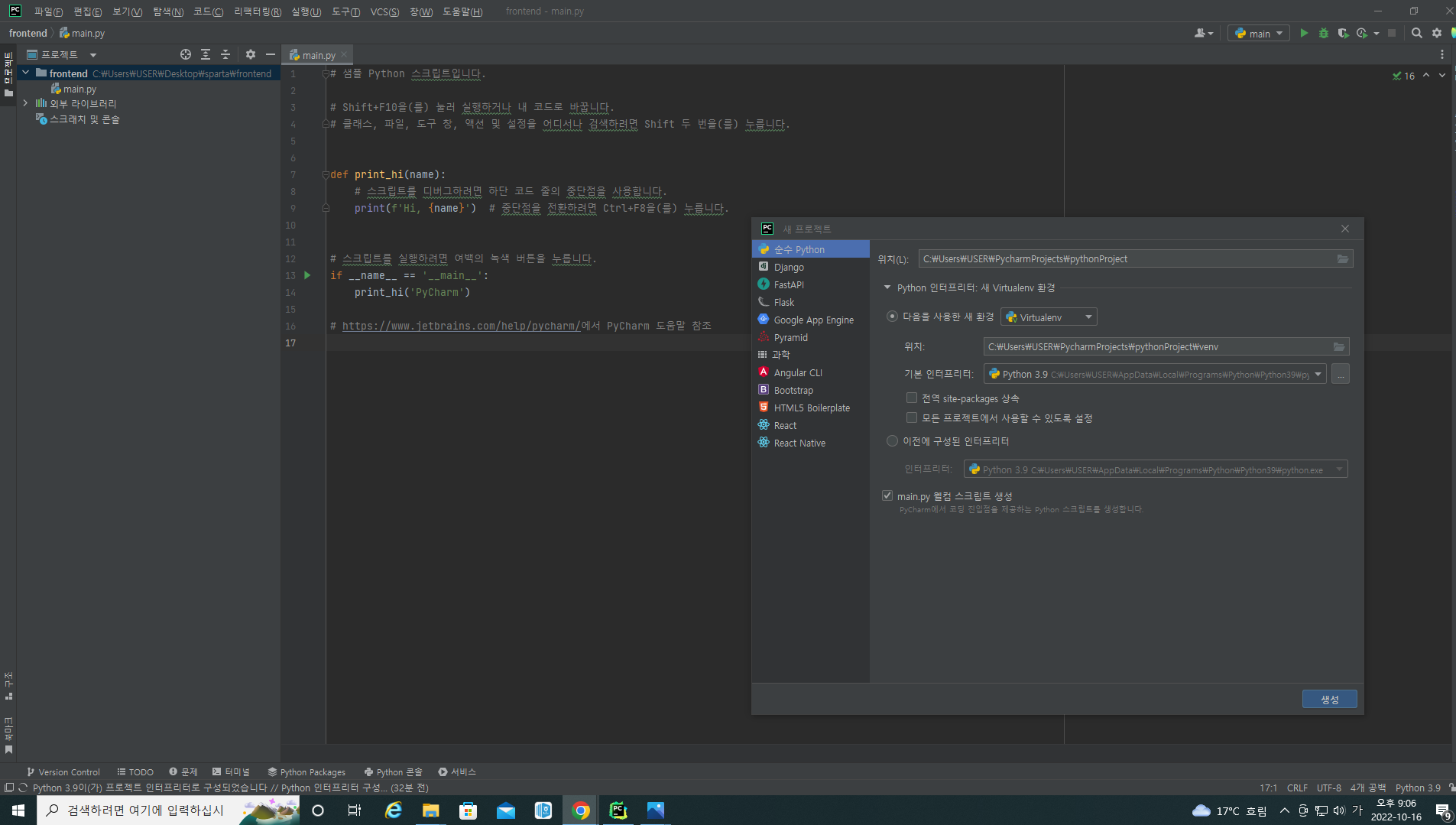Screen dimensions: 1456x825
Task: Open Google Chrome from the taskbar
Action: 581,810
